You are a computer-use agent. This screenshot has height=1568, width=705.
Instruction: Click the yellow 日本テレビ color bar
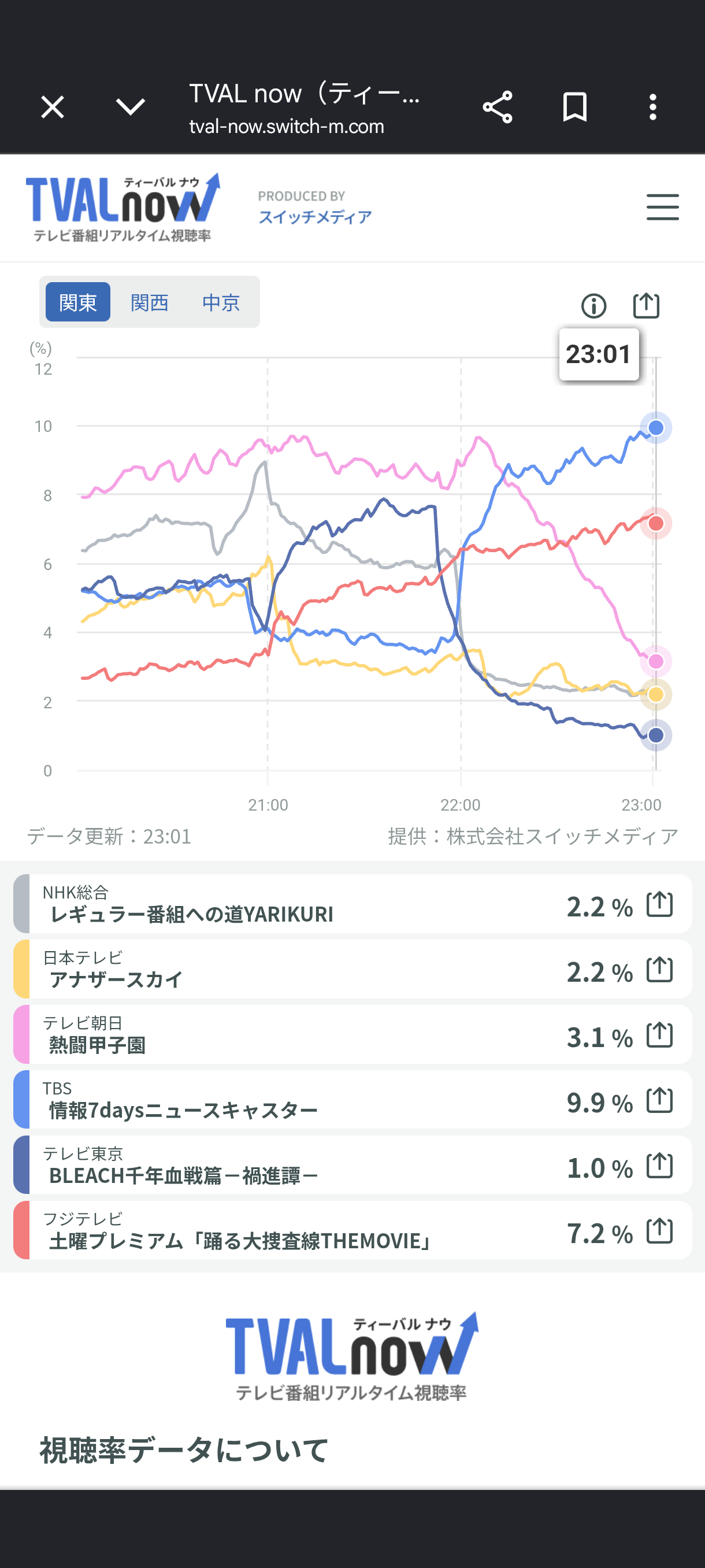click(21, 969)
